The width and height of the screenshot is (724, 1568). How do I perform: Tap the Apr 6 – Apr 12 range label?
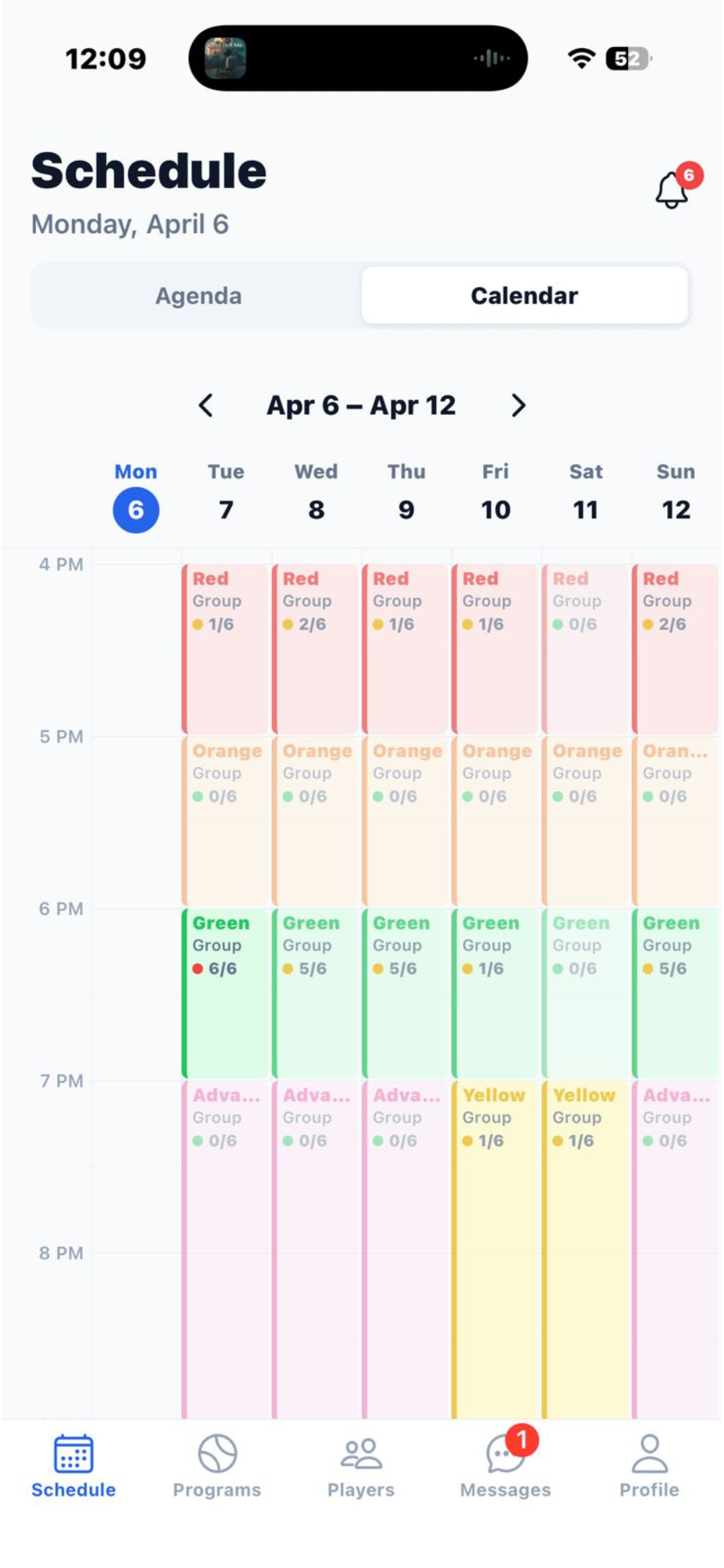pyautogui.click(x=361, y=405)
